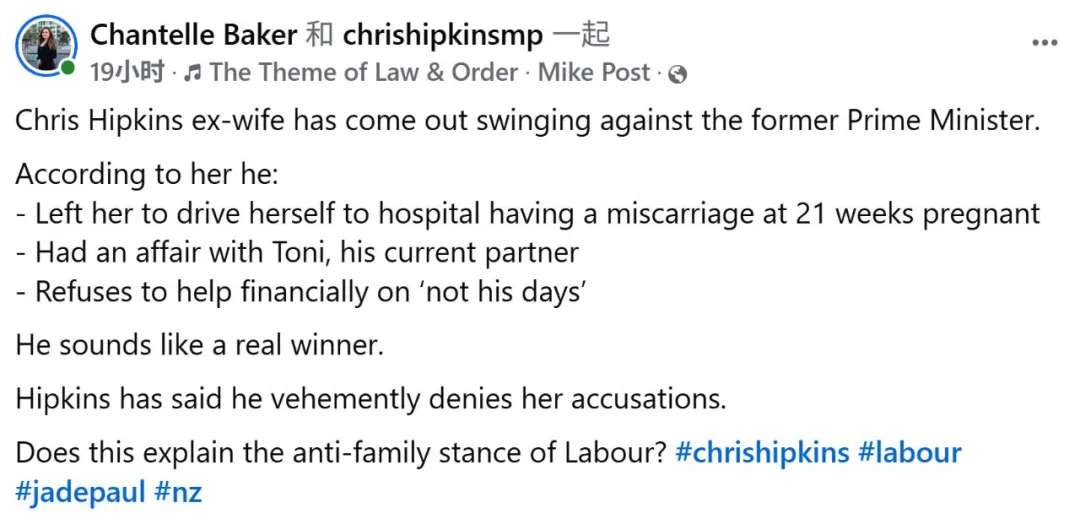This screenshot has width=1080, height=519.
Task: Click the Mike Post artist link
Action: click(x=594, y=73)
